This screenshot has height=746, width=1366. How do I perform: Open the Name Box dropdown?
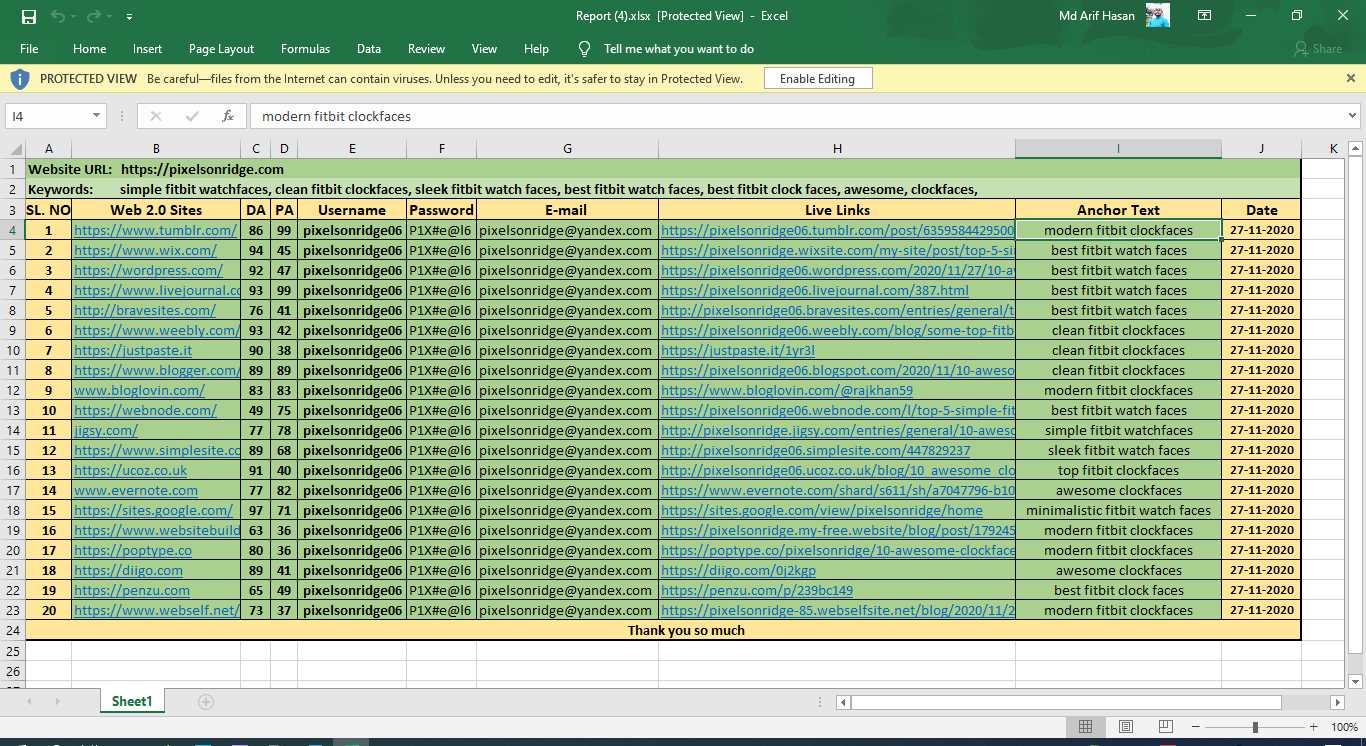pyautogui.click(x=96, y=116)
